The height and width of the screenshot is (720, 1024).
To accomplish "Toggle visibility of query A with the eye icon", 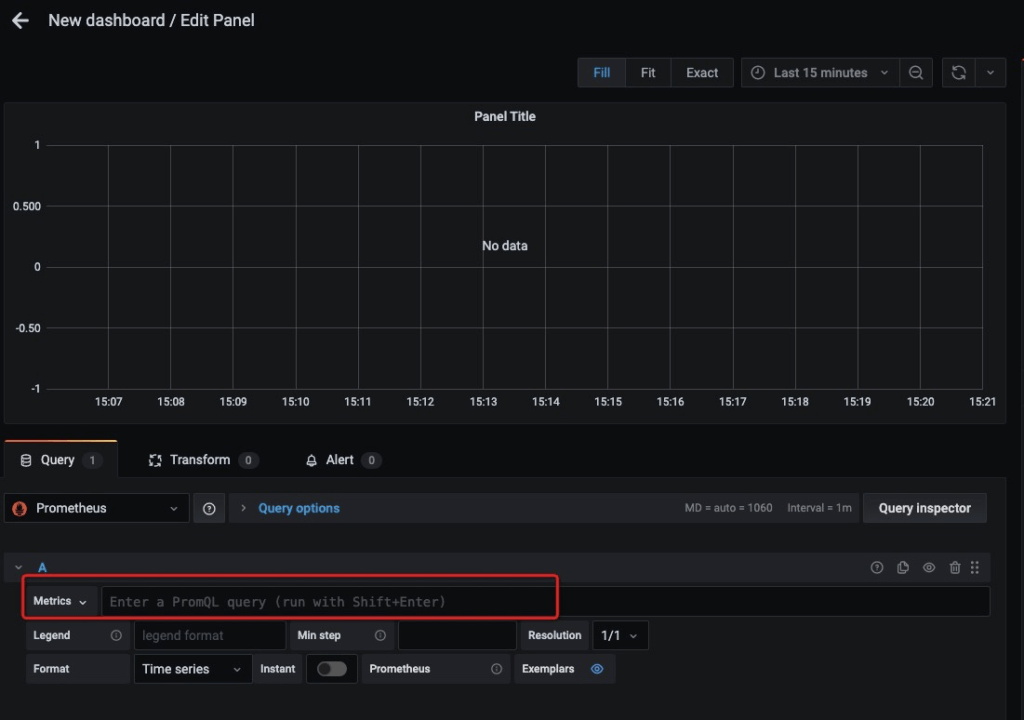I will tap(929, 567).
